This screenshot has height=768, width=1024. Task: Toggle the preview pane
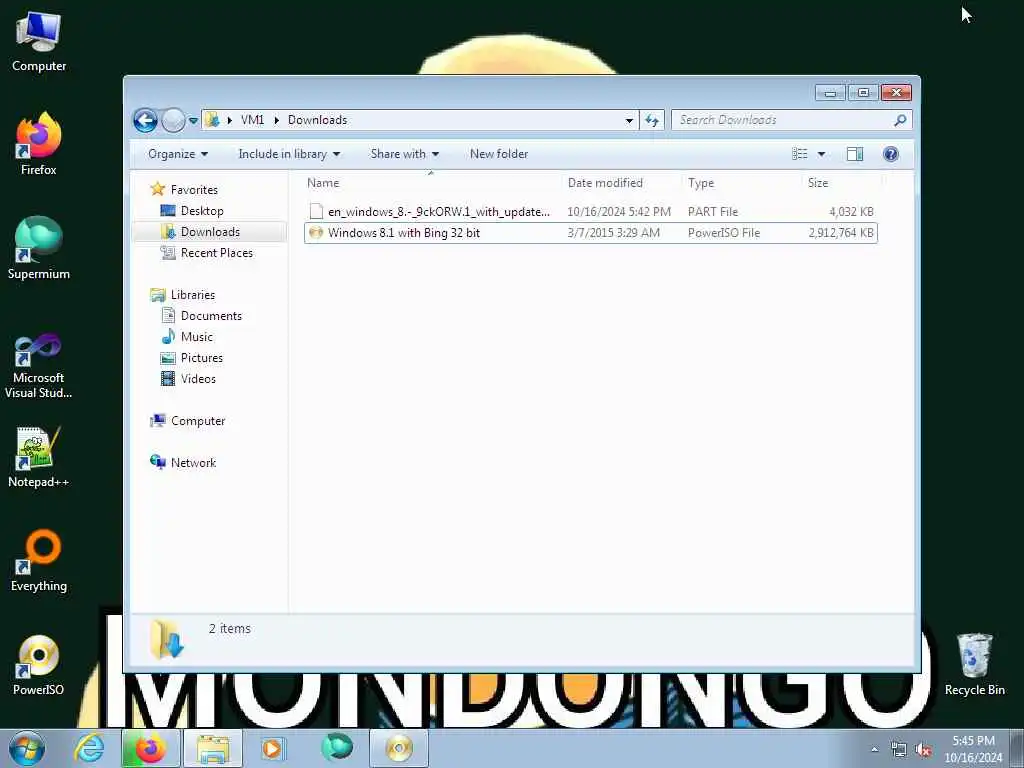click(855, 154)
